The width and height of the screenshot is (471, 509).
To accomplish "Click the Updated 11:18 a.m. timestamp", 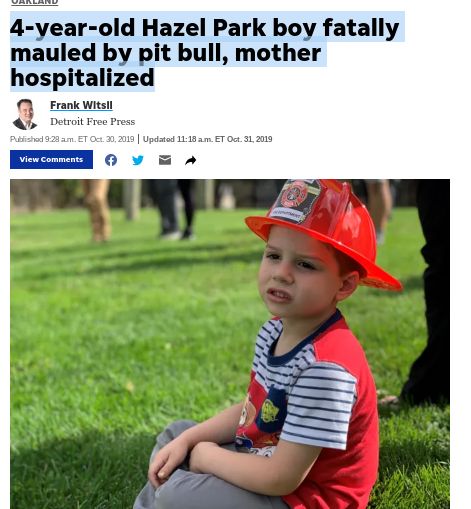I will pos(208,139).
